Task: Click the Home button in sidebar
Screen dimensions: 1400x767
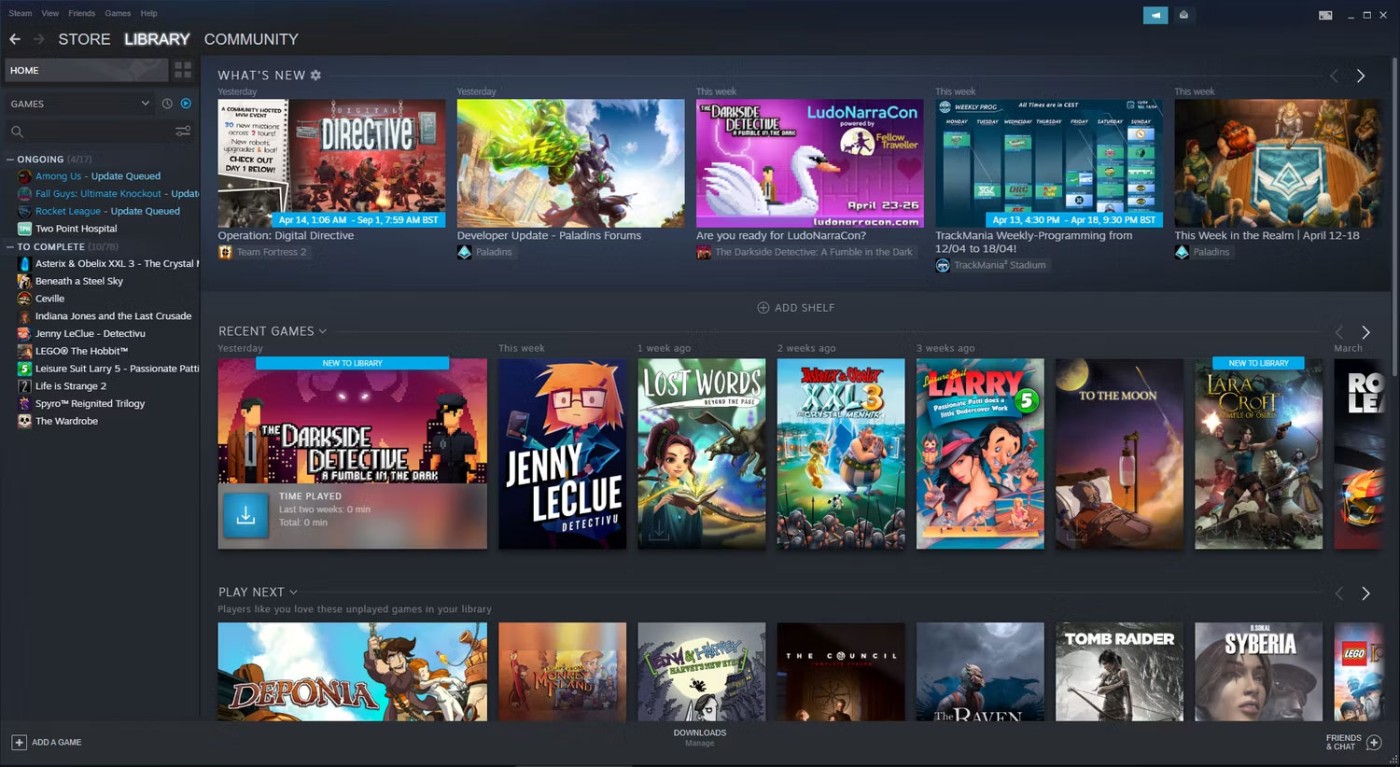Action: click(87, 70)
